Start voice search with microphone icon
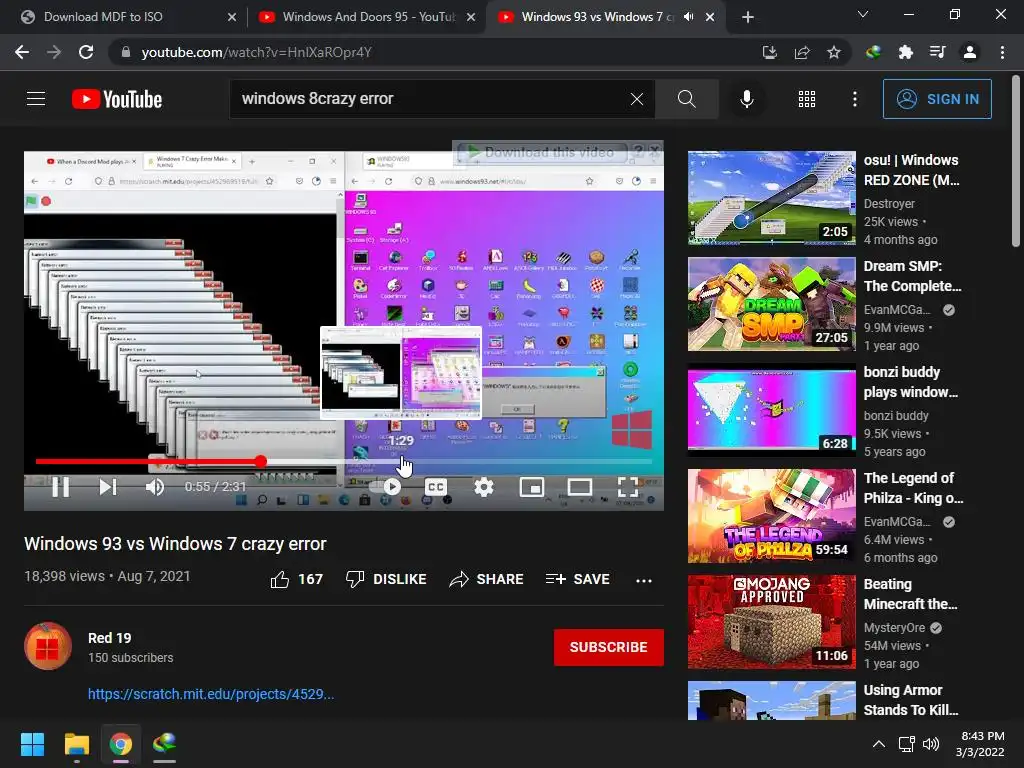 coord(746,99)
